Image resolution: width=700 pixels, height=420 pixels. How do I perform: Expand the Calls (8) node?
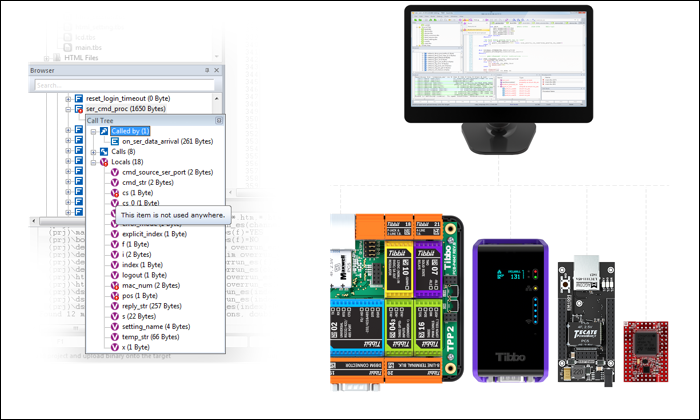(x=93, y=152)
